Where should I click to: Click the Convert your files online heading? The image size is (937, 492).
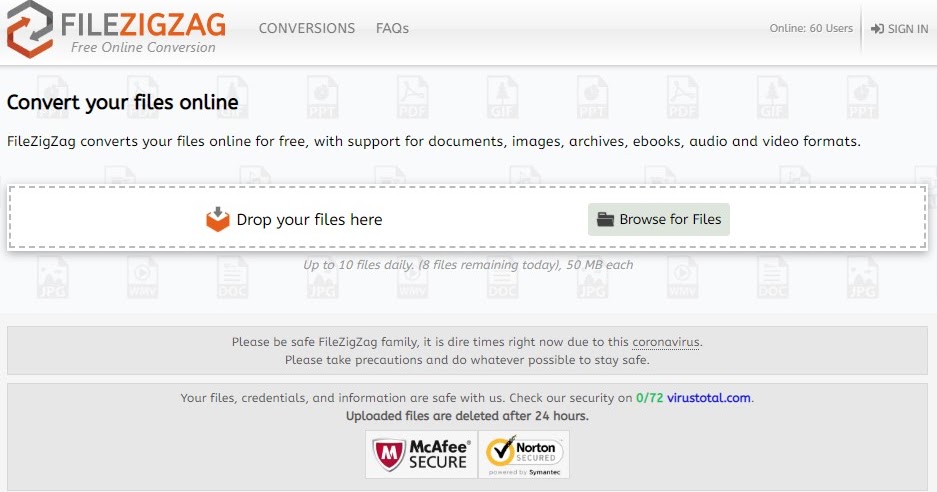(123, 102)
